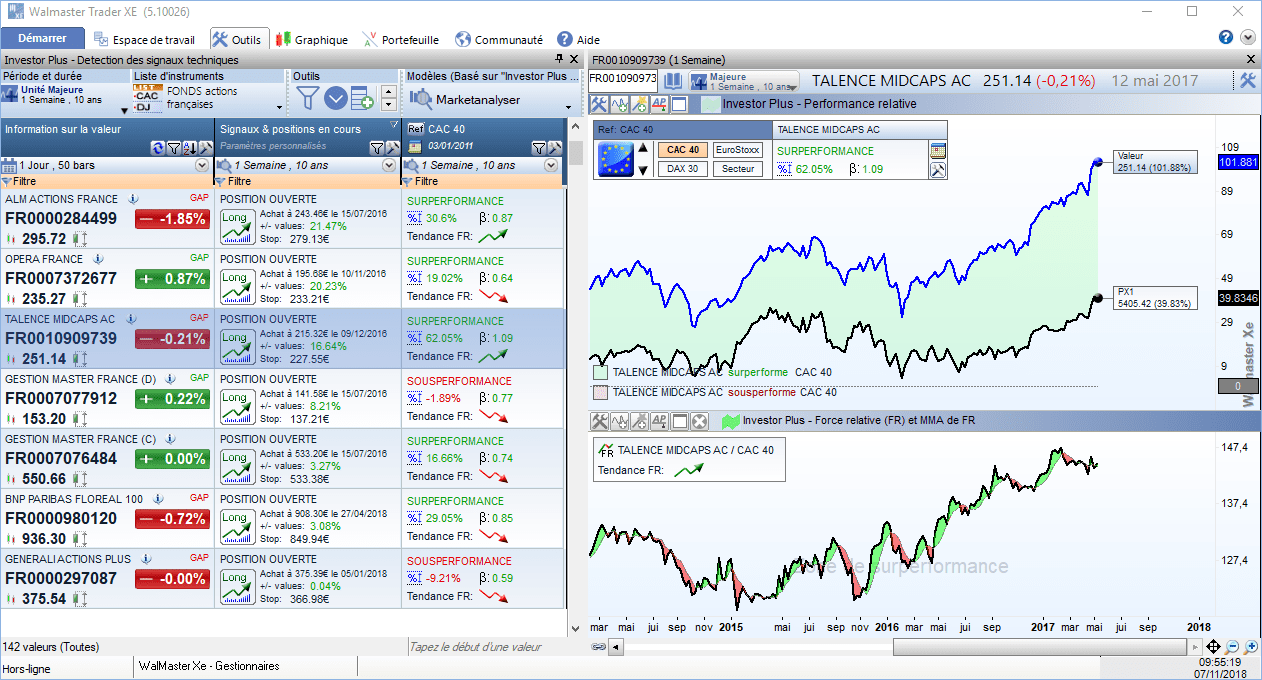Click the large funnel filter tool in Outils
This screenshot has width=1262, height=680.
(x=308, y=98)
